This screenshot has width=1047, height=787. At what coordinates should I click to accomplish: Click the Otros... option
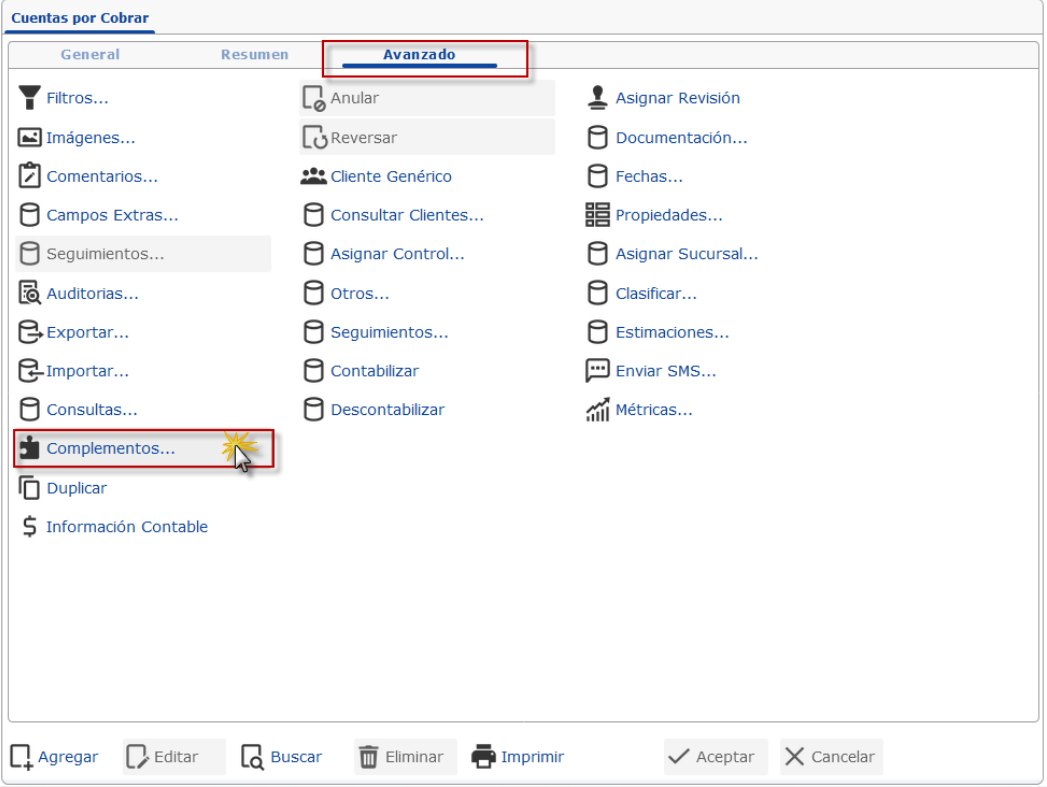pyautogui.click(x=360, y=293)
